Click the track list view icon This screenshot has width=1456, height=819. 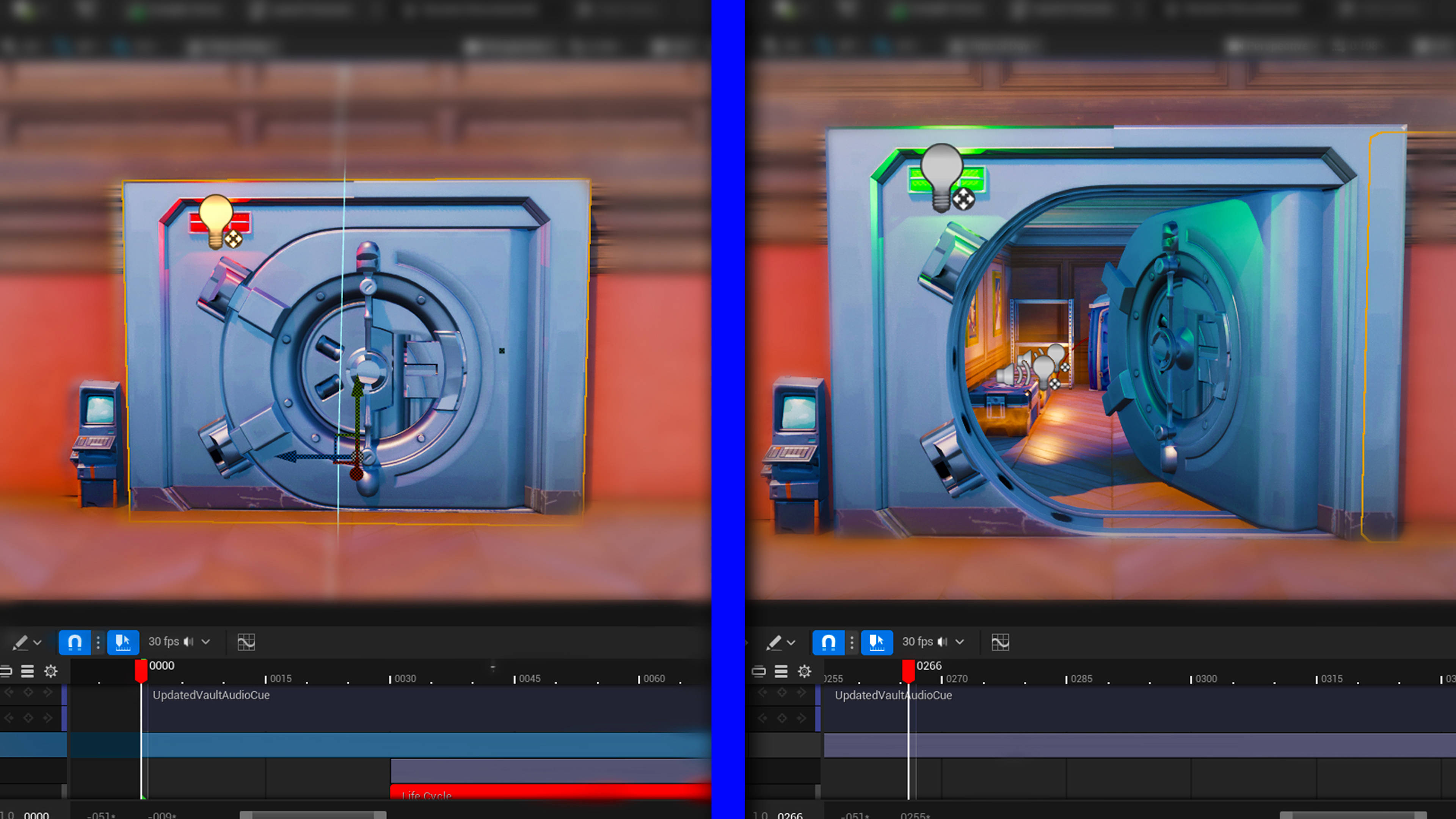pyautogui.click(x=27, y=672)
